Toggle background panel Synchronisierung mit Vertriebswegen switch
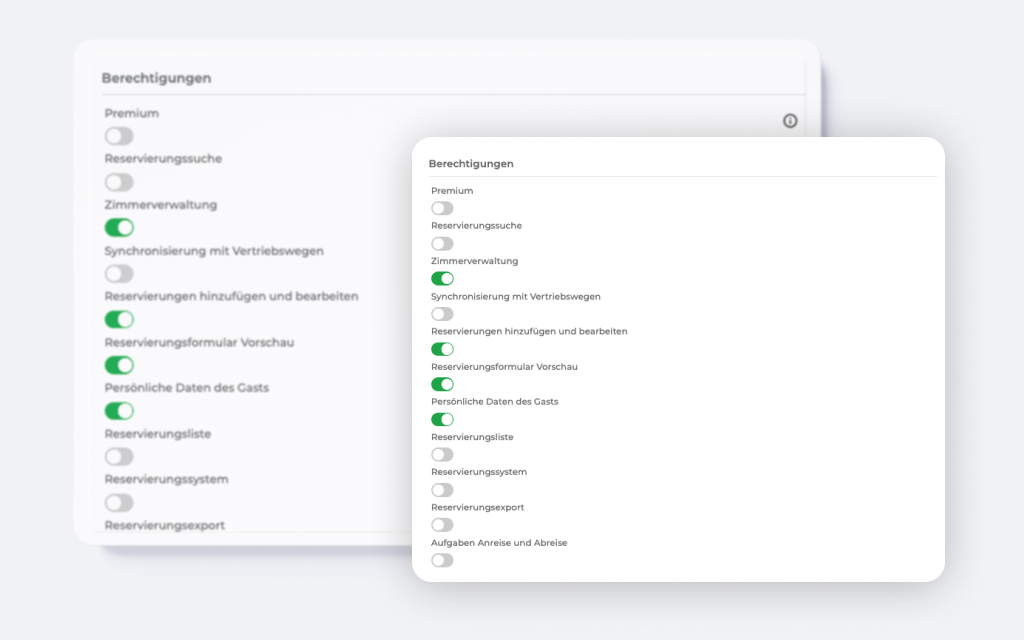The height and width of the screenshot is (640, 1024). tap(119, 273)
